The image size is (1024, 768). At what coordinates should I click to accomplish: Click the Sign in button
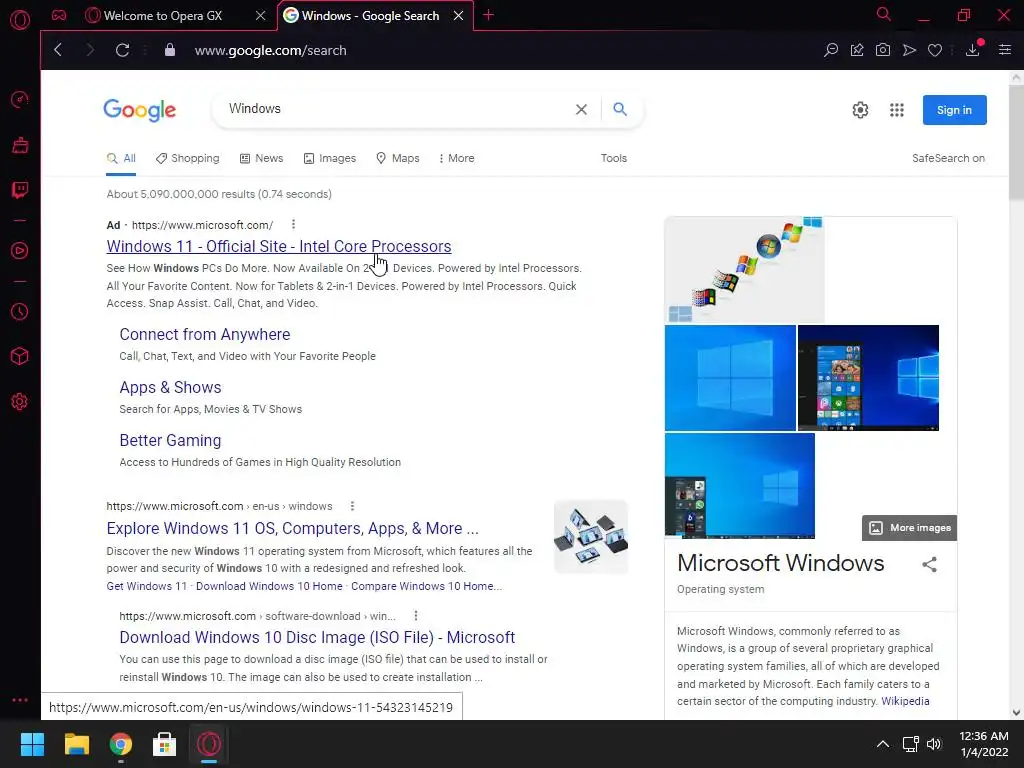(x=954, y=110)
